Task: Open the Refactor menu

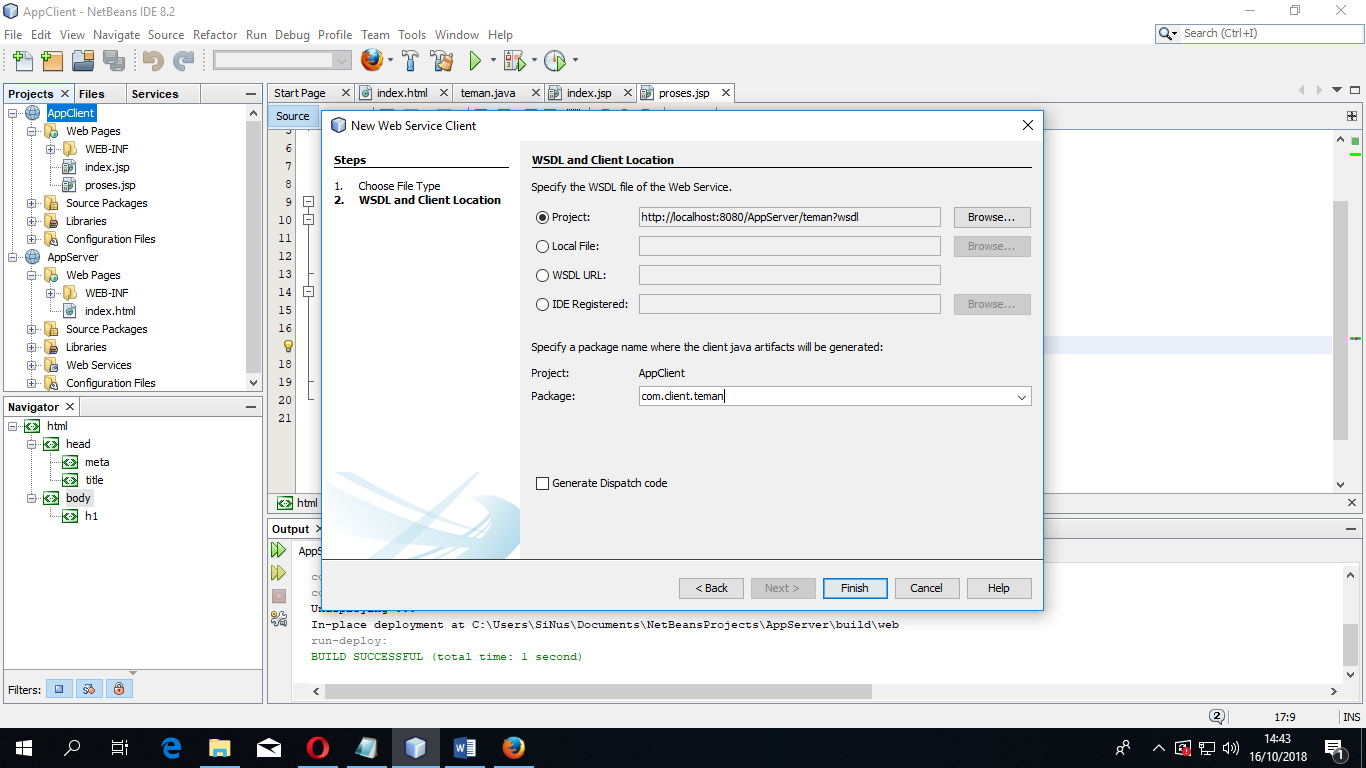Action: point(215,34)
